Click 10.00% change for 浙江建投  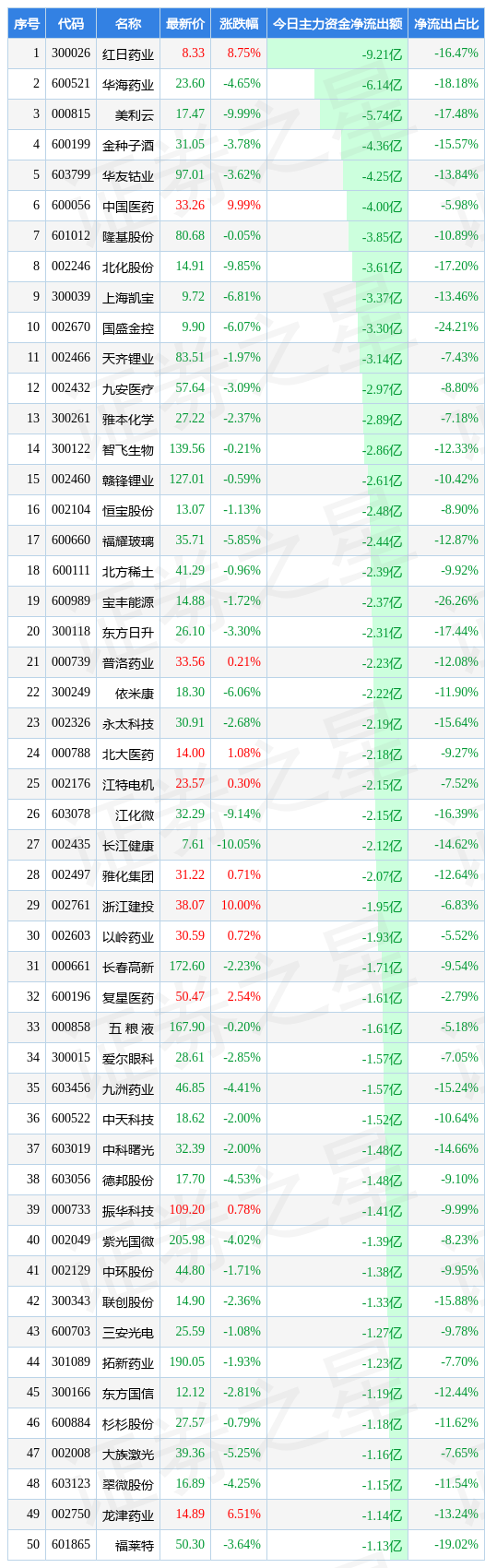click(241, 906)
